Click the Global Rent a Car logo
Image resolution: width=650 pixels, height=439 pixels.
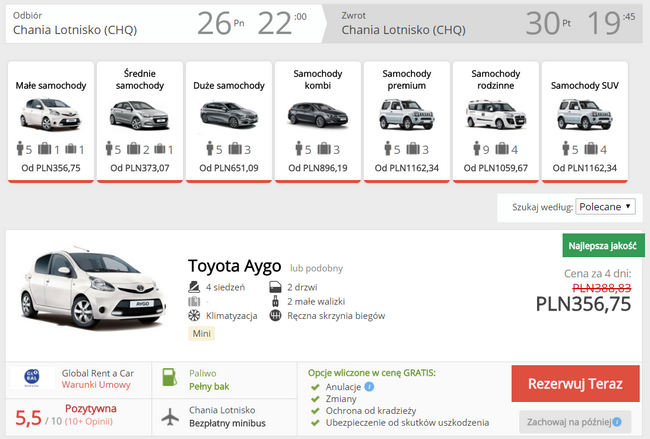tap(37, 379)
